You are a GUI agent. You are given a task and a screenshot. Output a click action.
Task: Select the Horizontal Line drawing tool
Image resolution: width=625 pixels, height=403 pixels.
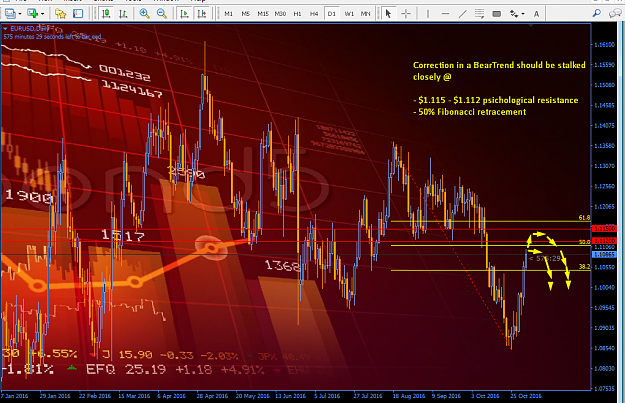445,14
